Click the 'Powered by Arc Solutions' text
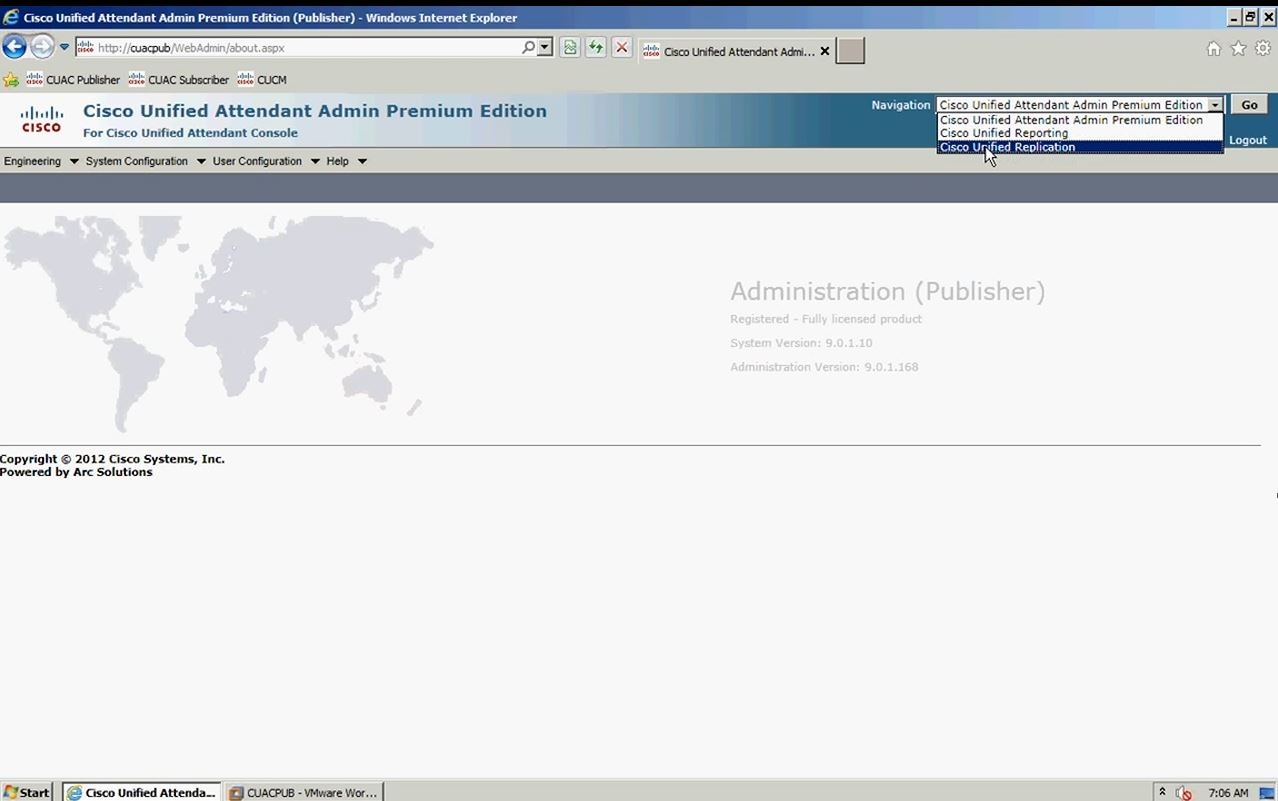The width and height of the screenshot is (1278, 801). click(x=76, y=472)
